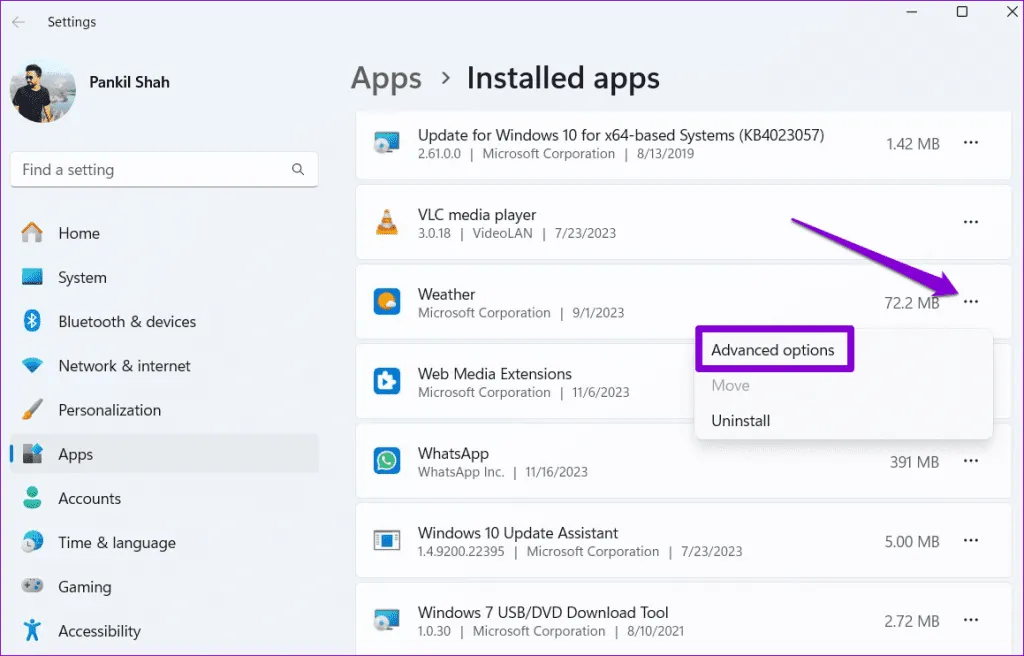Open three-dot menu for Windows 7 USB/DVD Tool

point(970,621)
